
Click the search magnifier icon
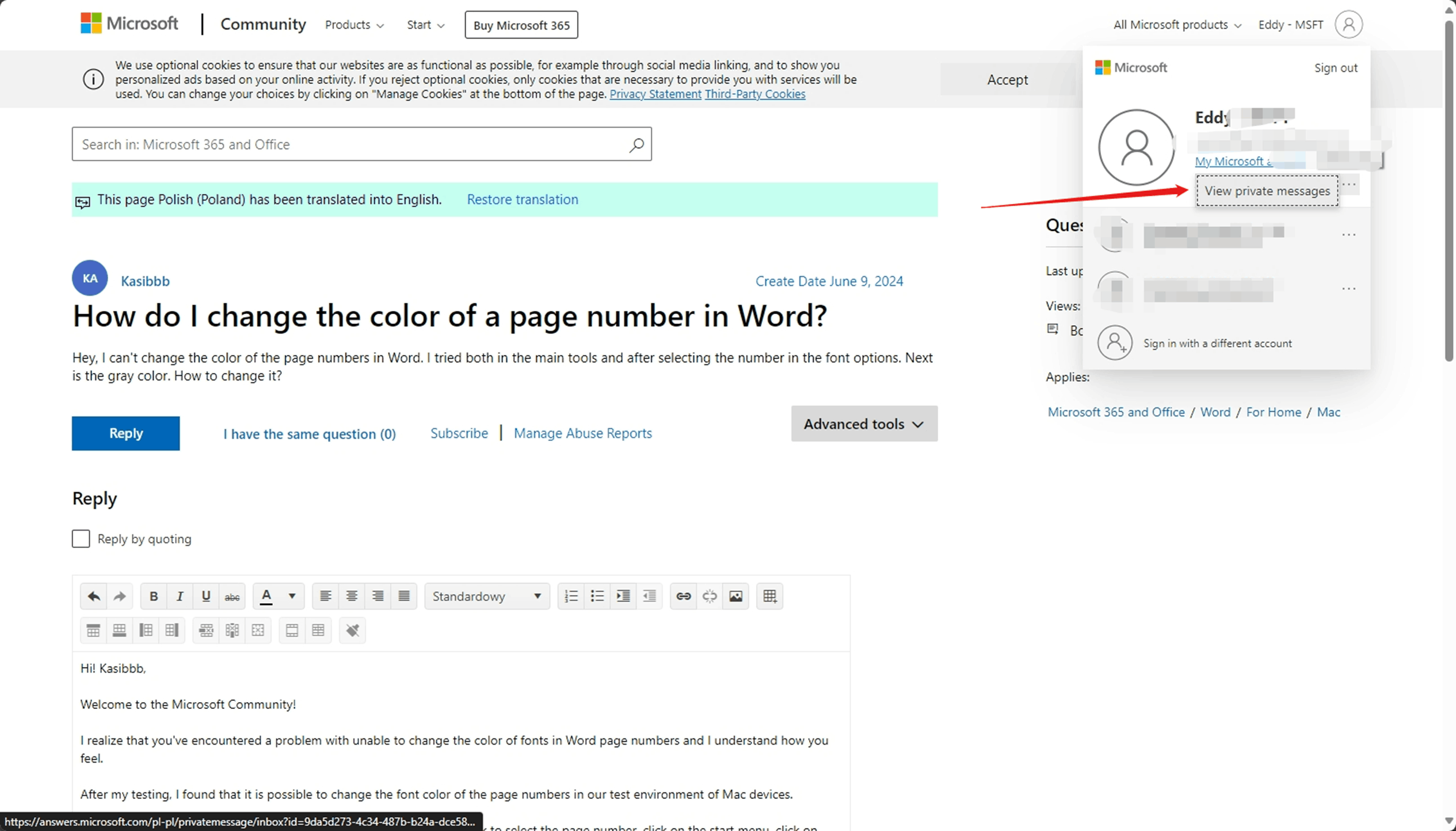(636, 144)
